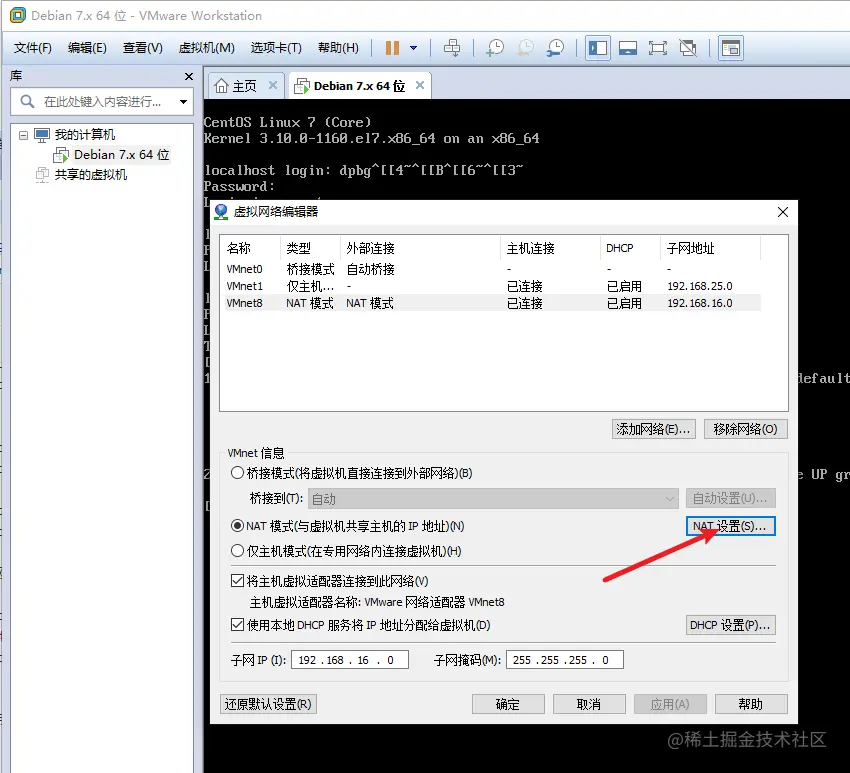The width and height of the screenshot is (850, 773).
Task: Click 取消 button
Action: pyautogui.click(x=589, y=704)
